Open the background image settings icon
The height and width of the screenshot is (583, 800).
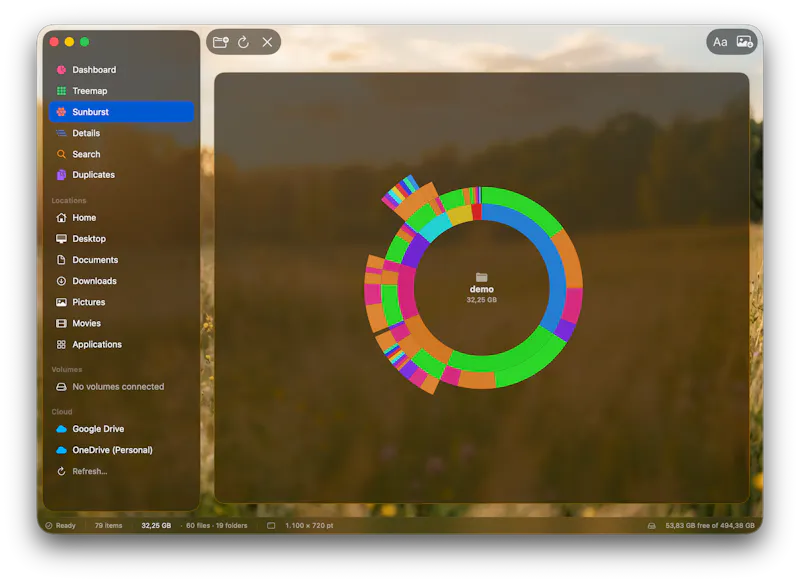pos(744,42)
